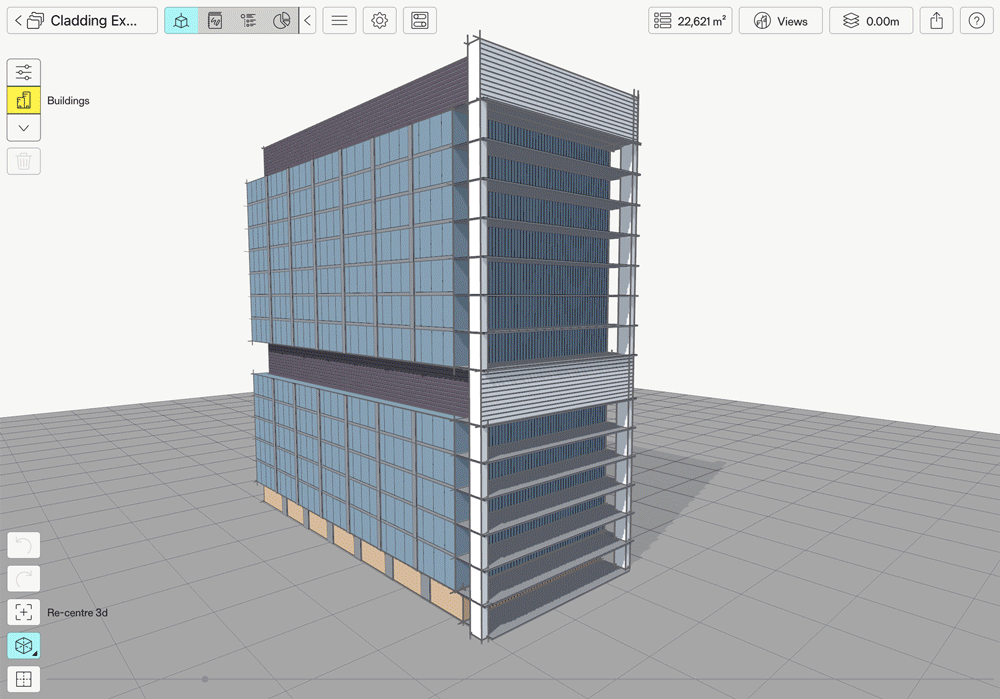Open settings with the gear icon

click(x=379, y=21)
